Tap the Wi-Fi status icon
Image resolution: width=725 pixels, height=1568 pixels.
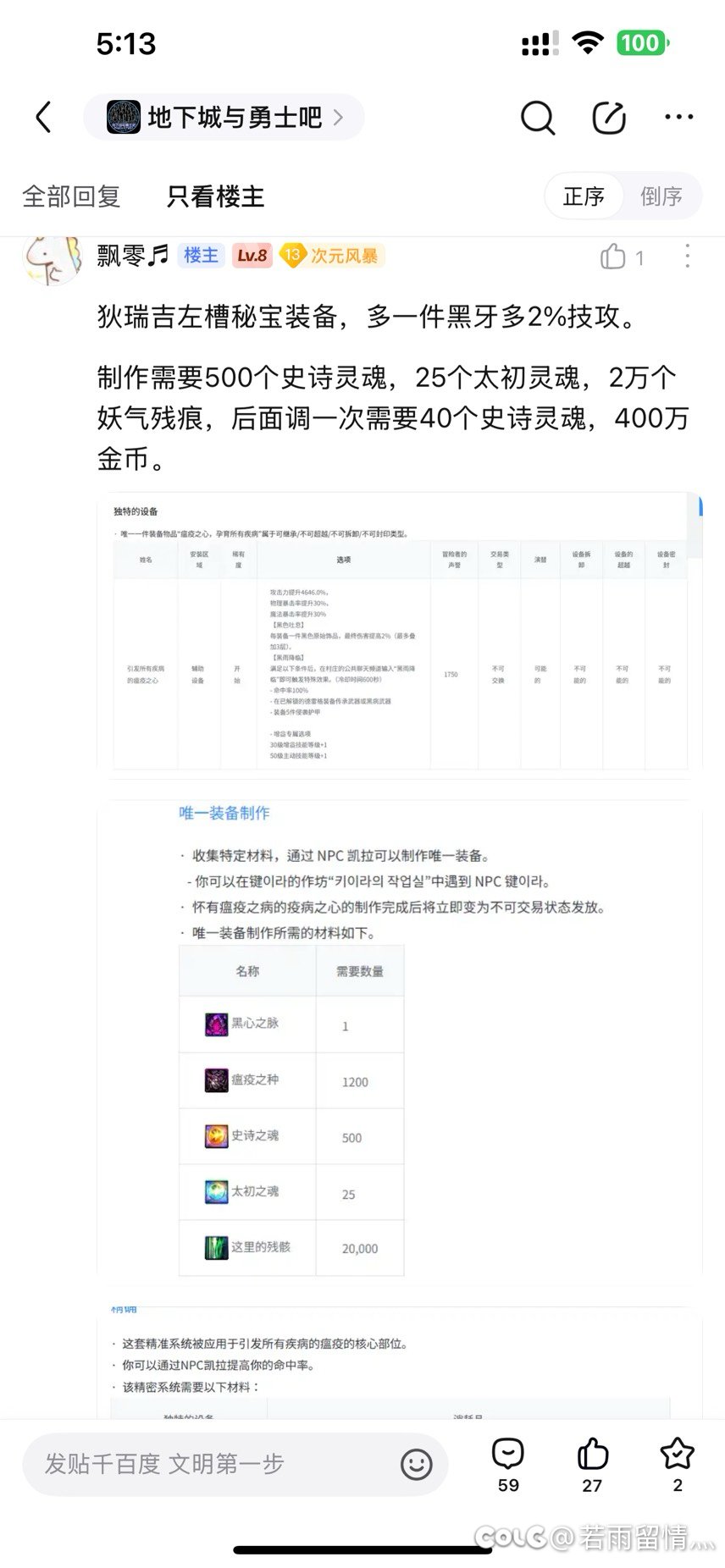click(587, 42)
